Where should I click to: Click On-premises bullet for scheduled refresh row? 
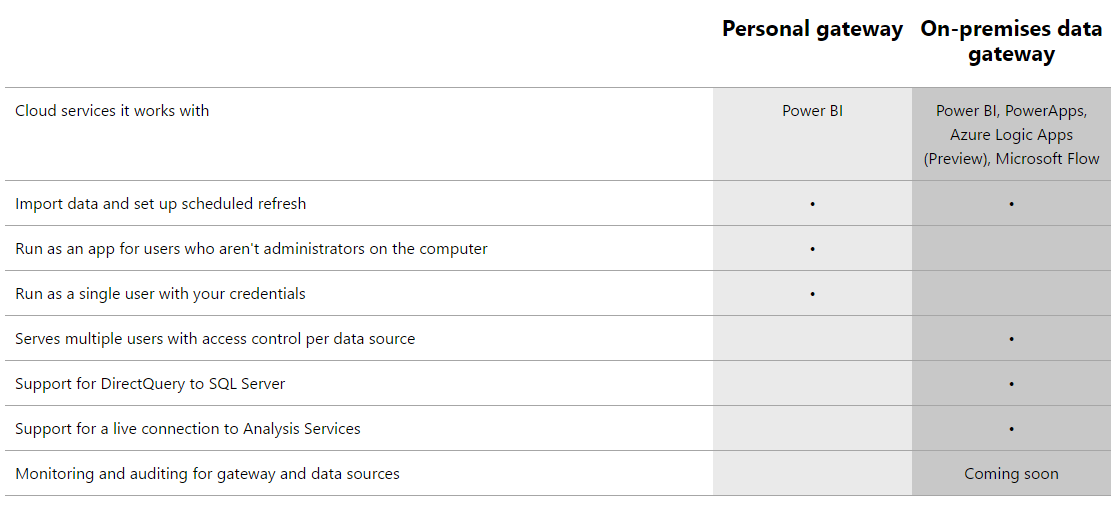coord(1011,204)
